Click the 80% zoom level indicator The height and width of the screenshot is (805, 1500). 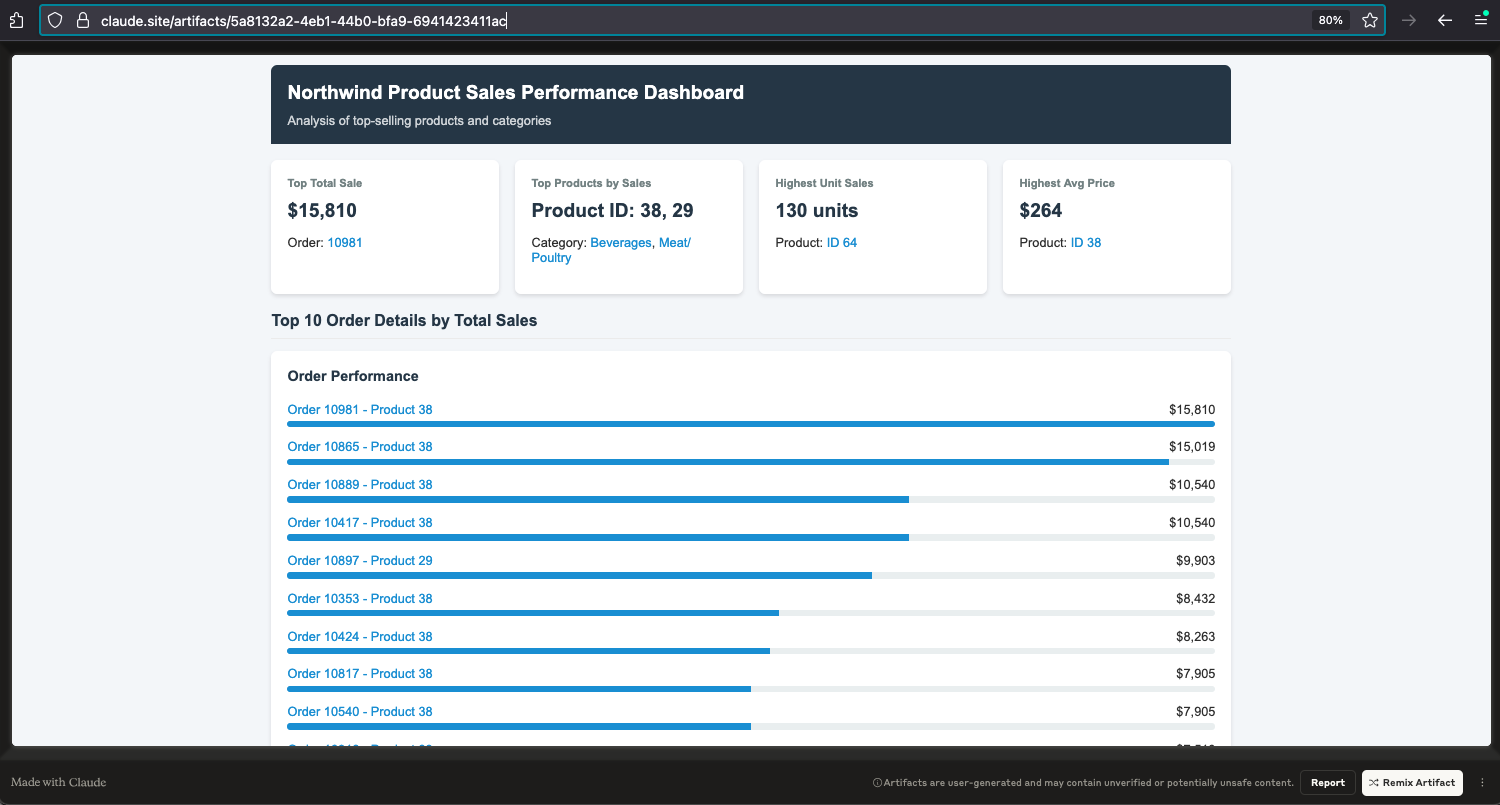click(1330, 20)
